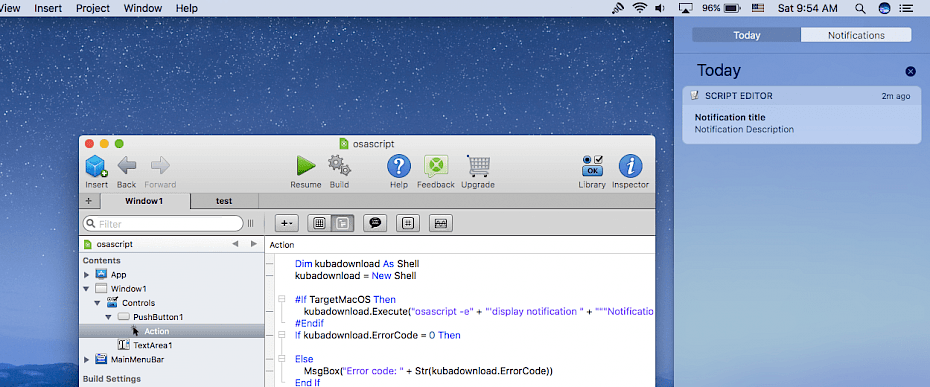Select TextArea1 in the navigator
Screen dimensions: 930x387
(x=153, y=345)
